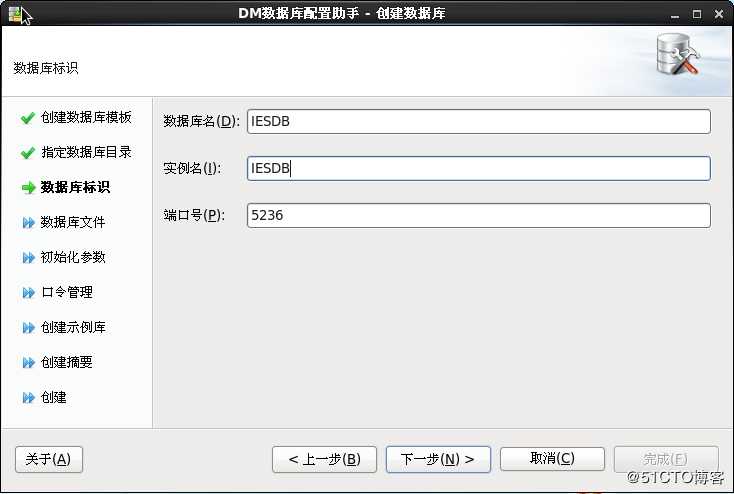The image size is (734, 494).
Task: Cancel the wizard with 取消(C)
Action: 552,459
